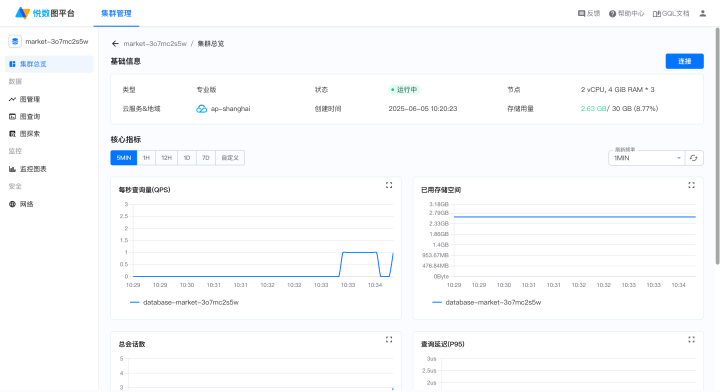Screen dimensions: 720x392
Task: Expand the 总会话数 chart fullscreen
Action: pos(389,339)
